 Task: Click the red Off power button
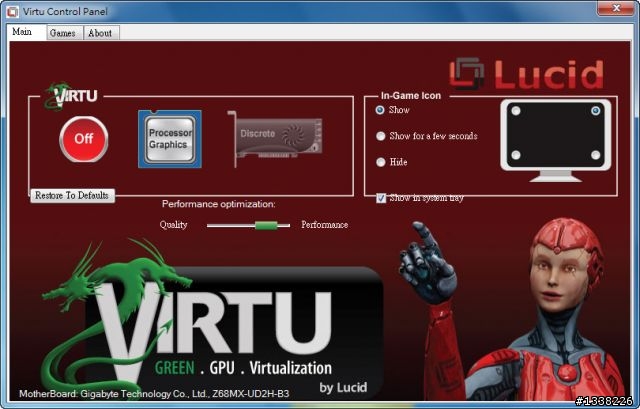pos(84,139)
